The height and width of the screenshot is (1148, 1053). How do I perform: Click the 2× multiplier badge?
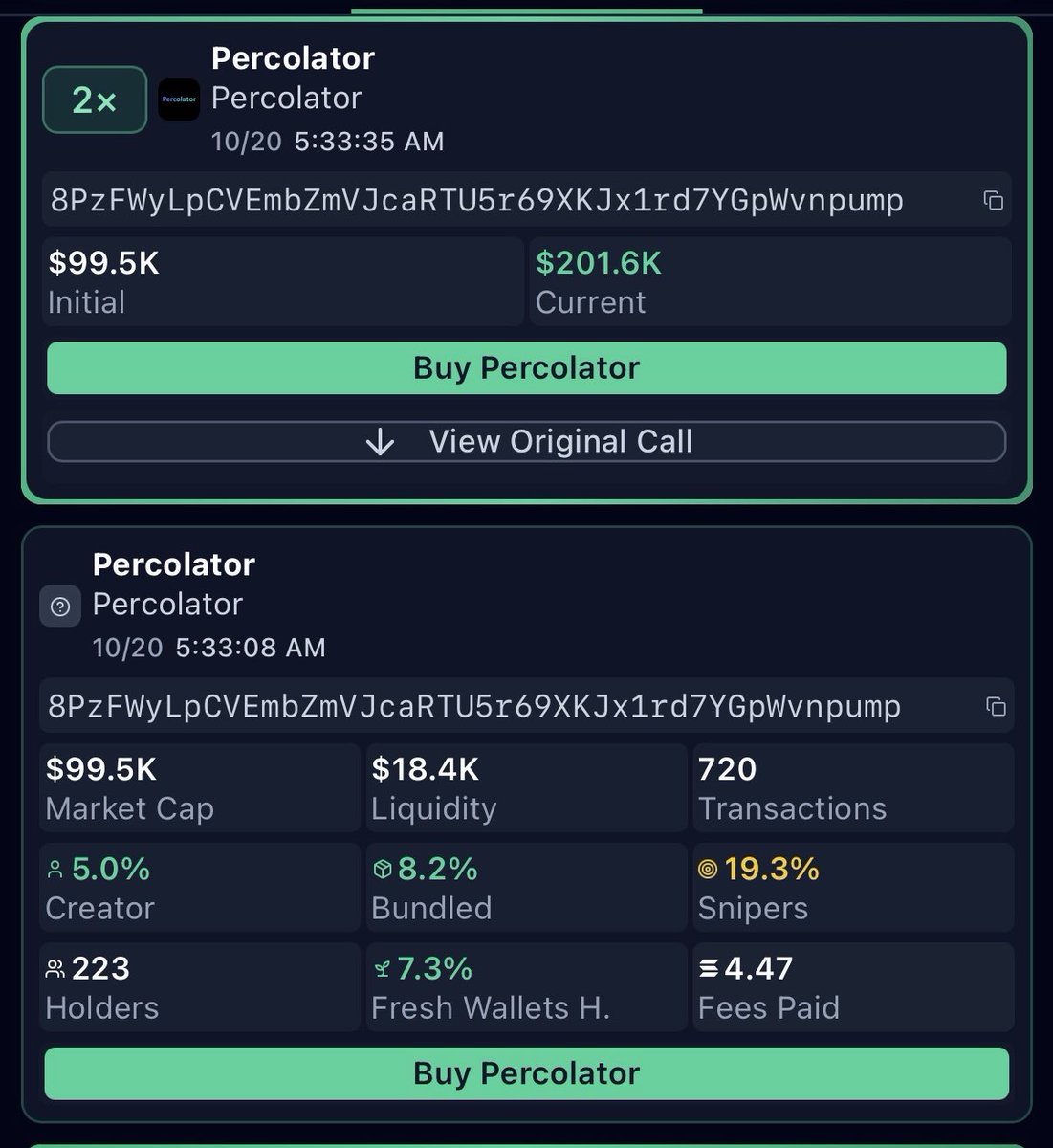coord(95,99)
